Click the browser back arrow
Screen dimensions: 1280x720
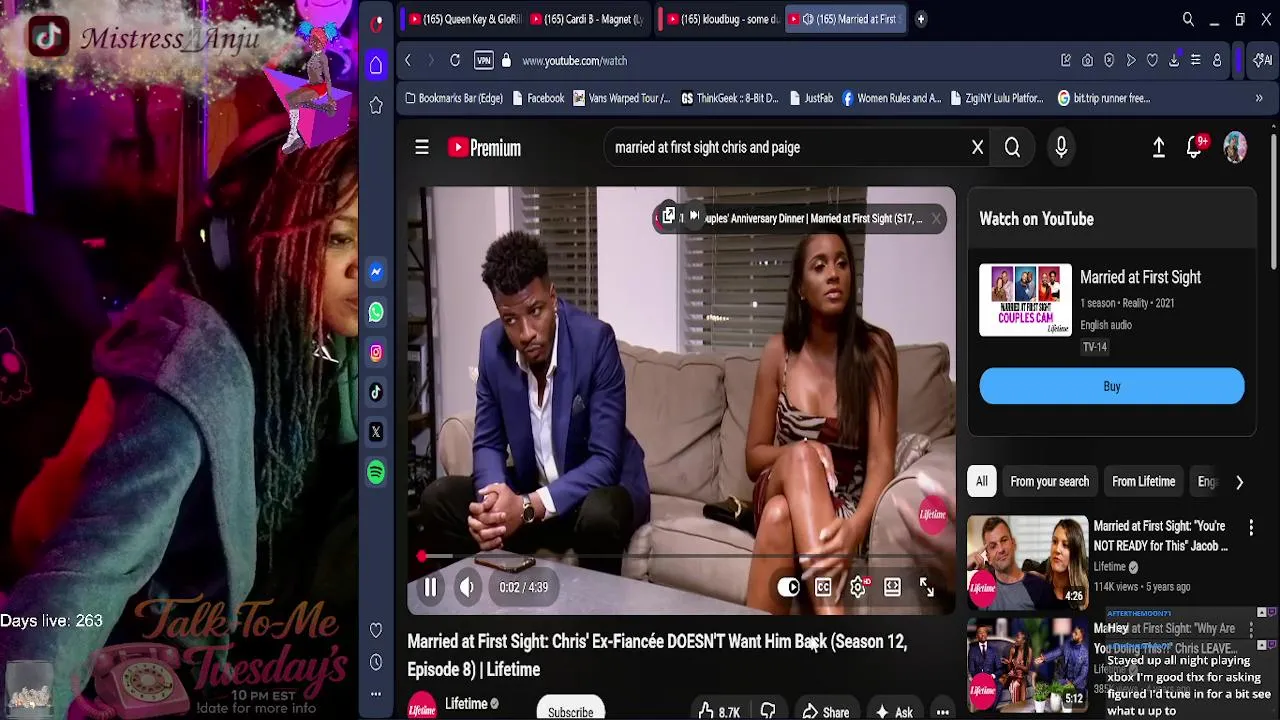pos(408,61)
